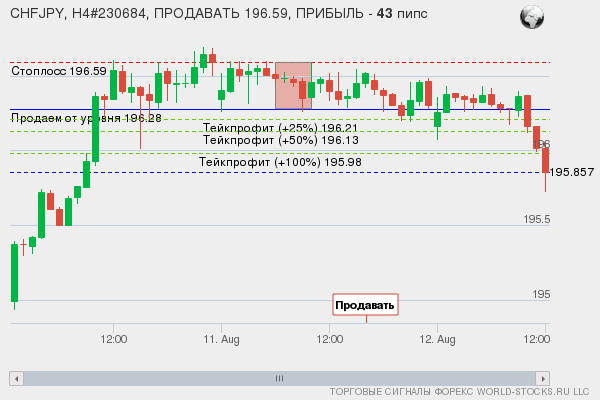
Task: Click the "11. Aug" date axis label
Action: click(x=222, y=340)
